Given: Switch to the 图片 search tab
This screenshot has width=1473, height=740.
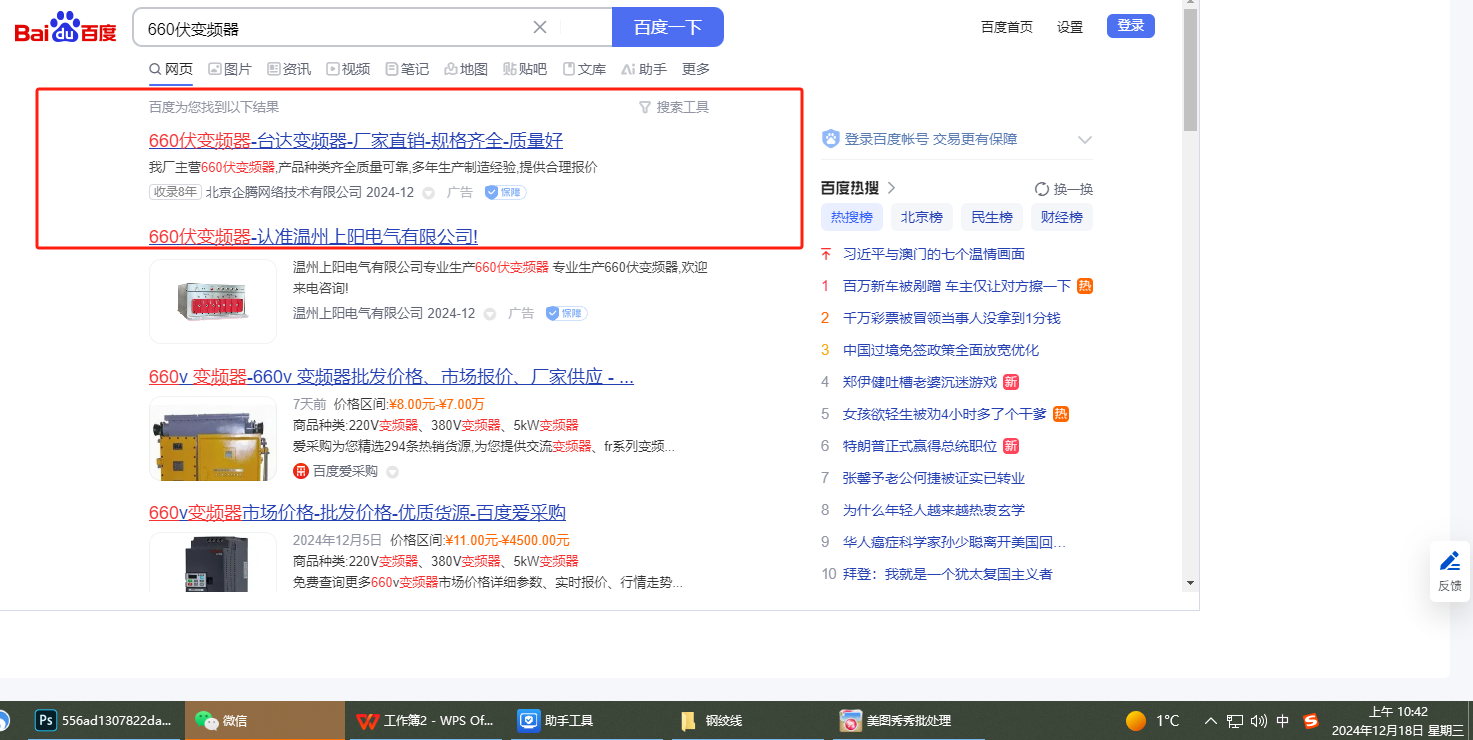Looking at the screenshot, I should point(230,69).
